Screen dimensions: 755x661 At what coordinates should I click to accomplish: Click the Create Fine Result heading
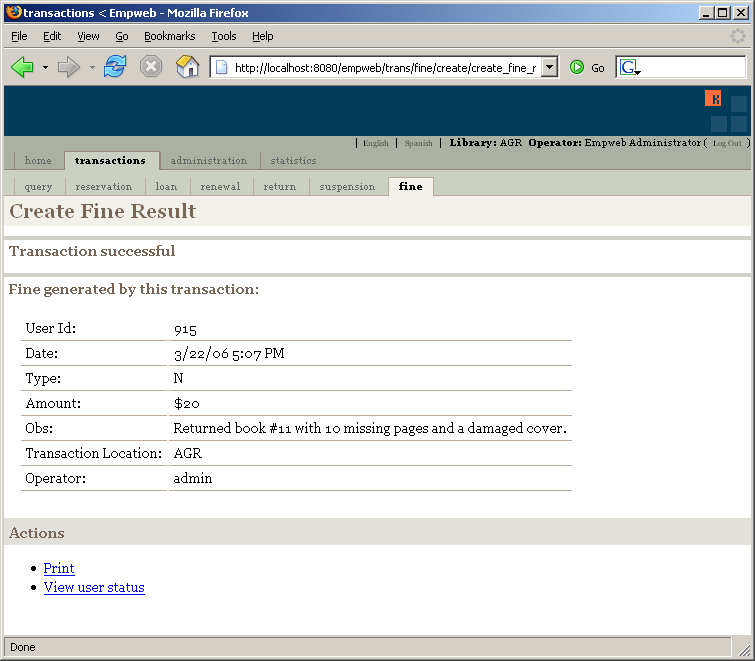103,211
